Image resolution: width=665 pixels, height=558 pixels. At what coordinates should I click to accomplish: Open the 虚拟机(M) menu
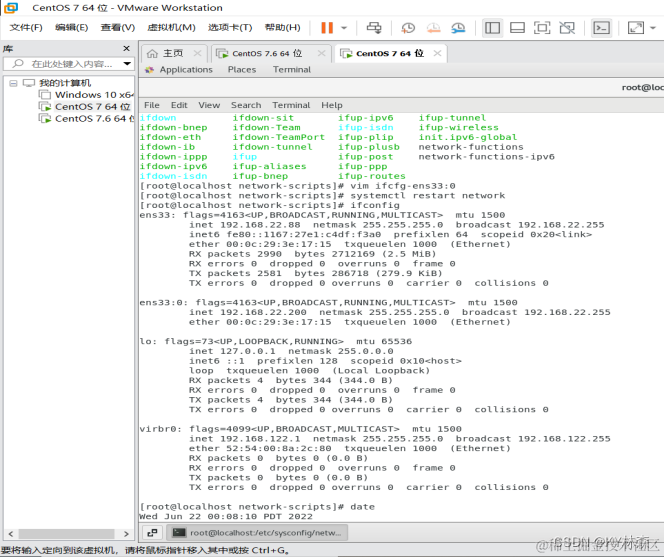tap(171, 28)
